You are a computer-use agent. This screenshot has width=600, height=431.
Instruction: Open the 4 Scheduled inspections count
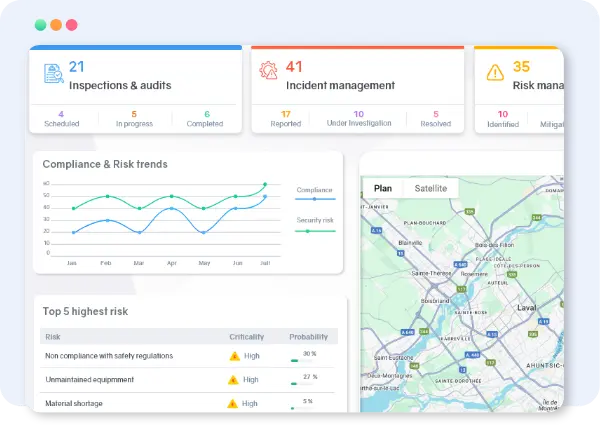pyautogui.click(x=61, y=119)
